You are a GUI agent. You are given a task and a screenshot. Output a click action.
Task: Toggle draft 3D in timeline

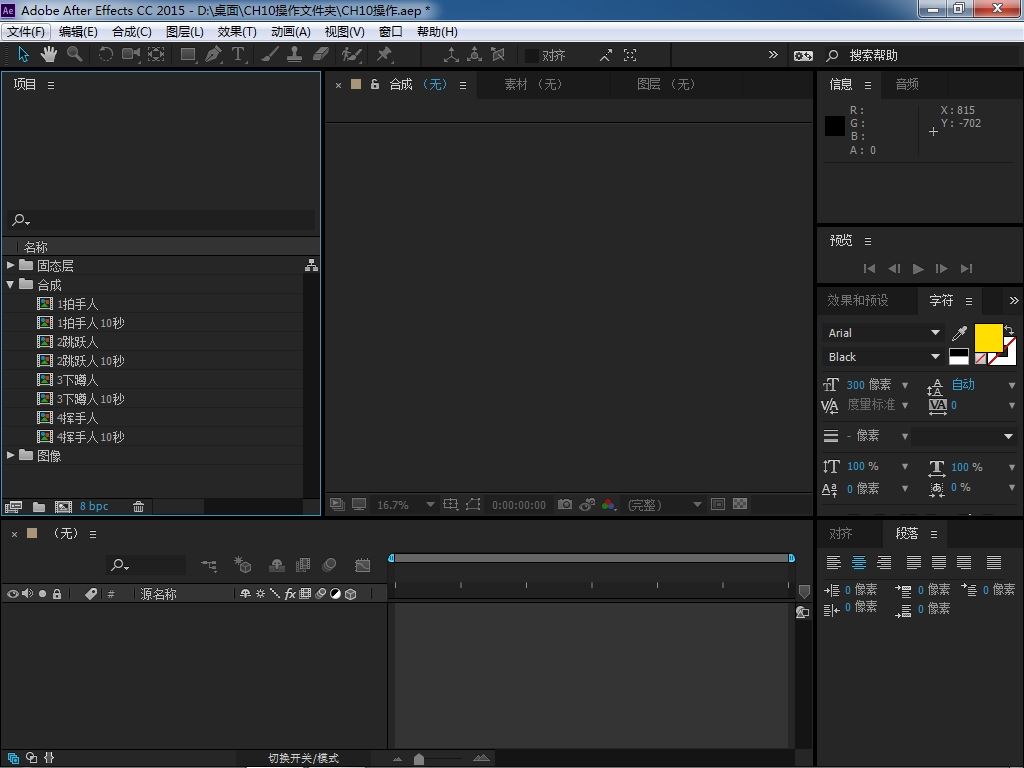[x=243, y=565]
